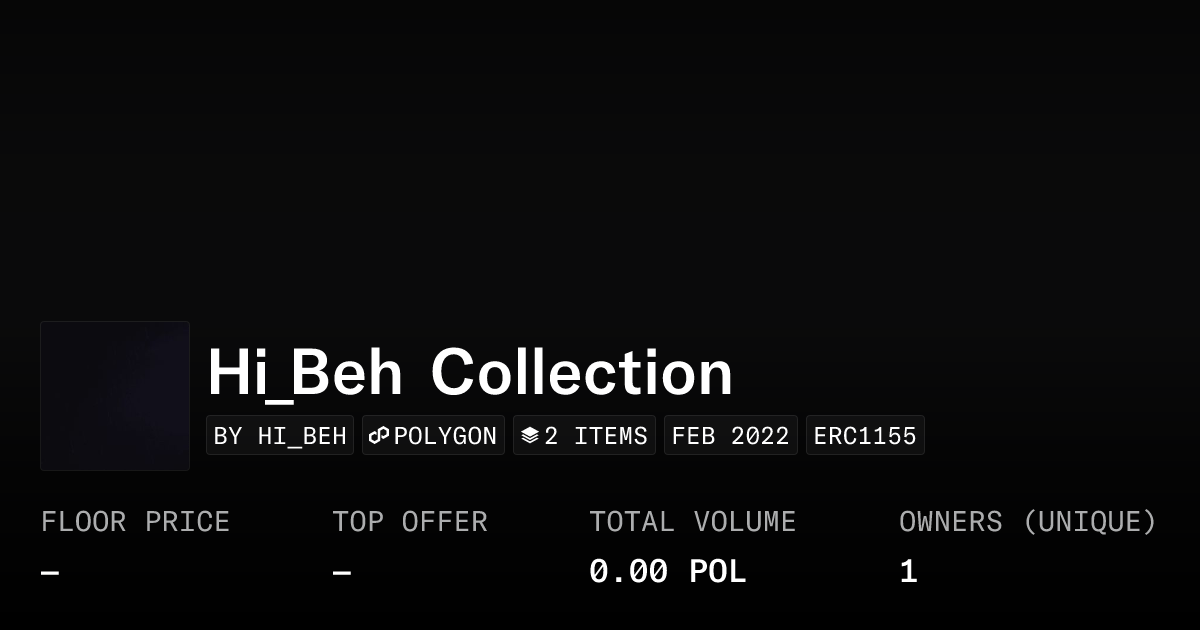Click the top offer dash value

[x=341, y=573]
